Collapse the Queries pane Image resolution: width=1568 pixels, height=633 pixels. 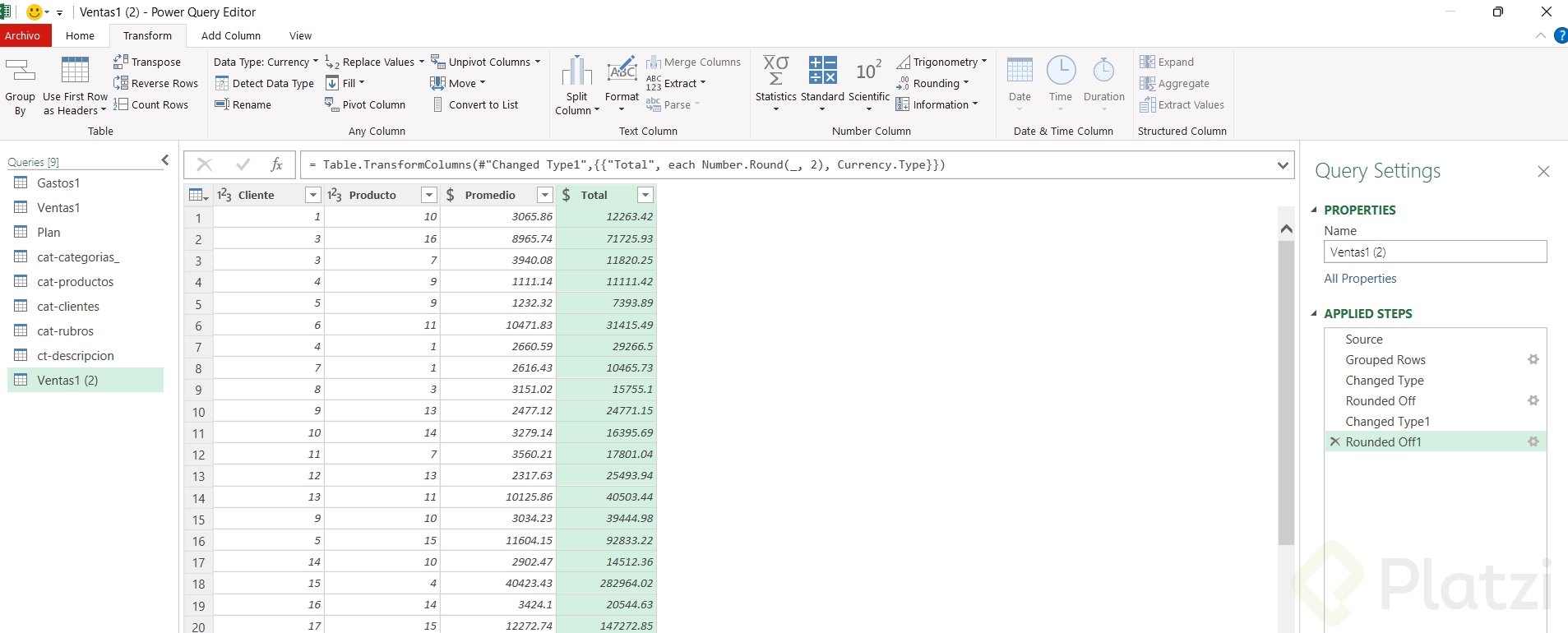165,160
